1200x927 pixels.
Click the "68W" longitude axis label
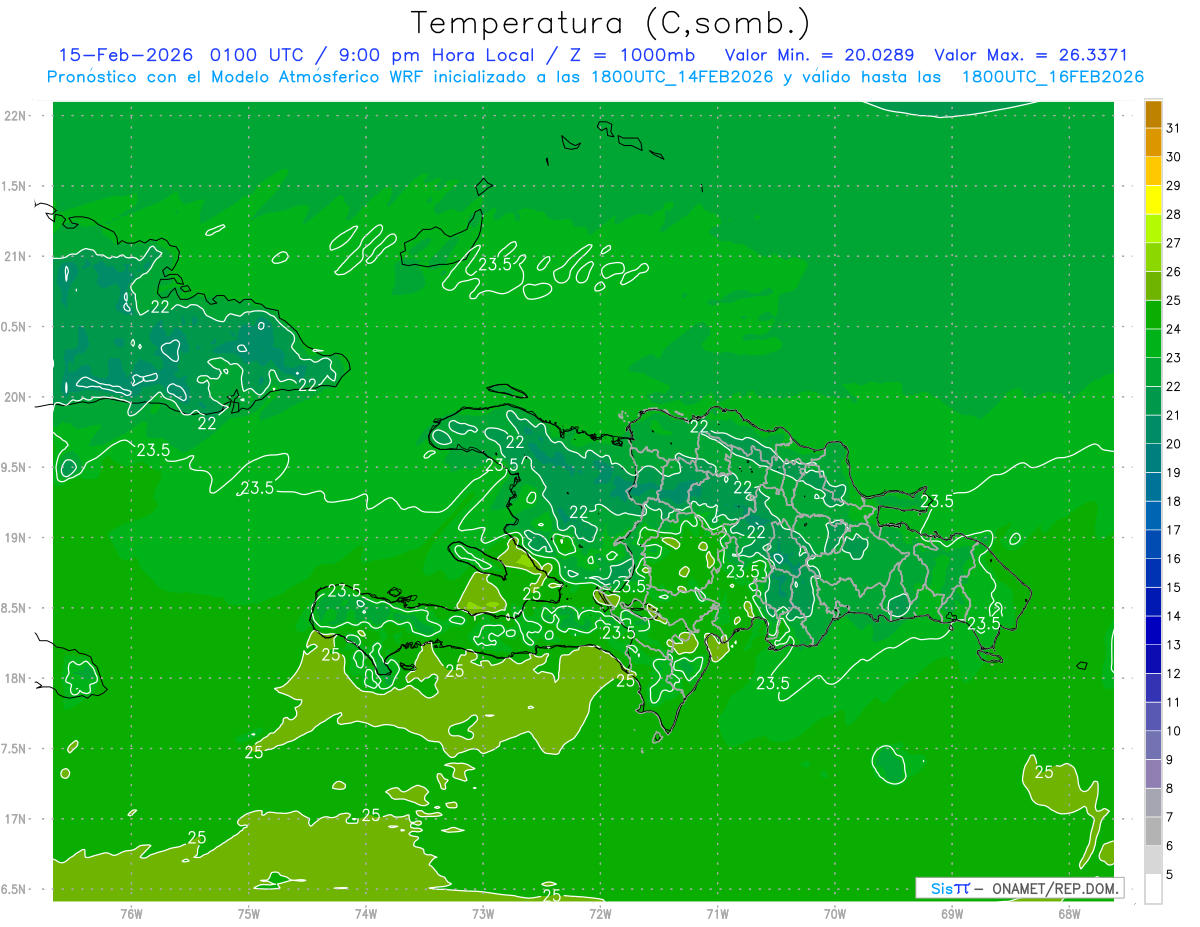tap(1069, 913)
